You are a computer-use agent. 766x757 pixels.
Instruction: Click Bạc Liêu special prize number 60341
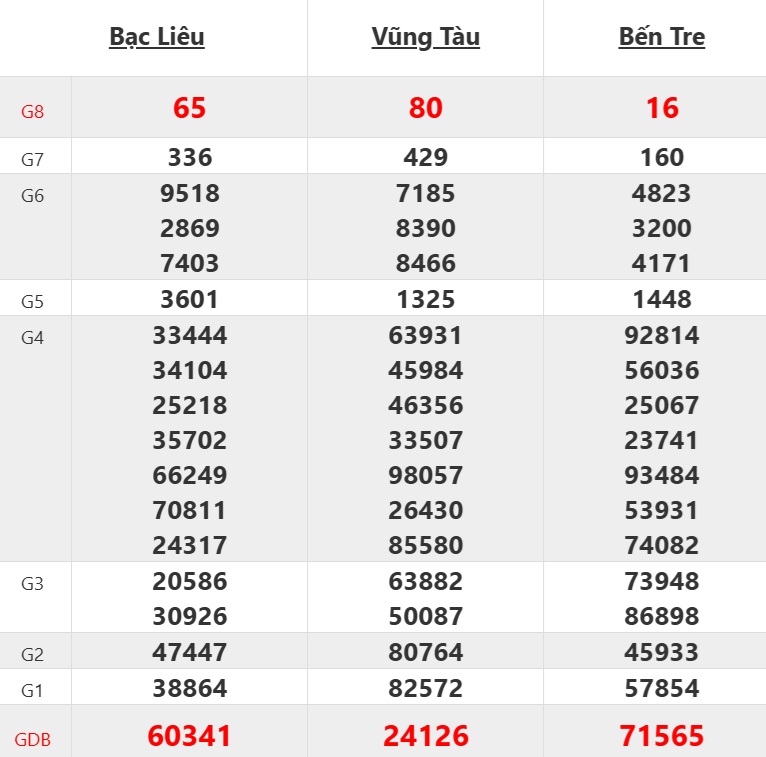click(x=189, y=737)
